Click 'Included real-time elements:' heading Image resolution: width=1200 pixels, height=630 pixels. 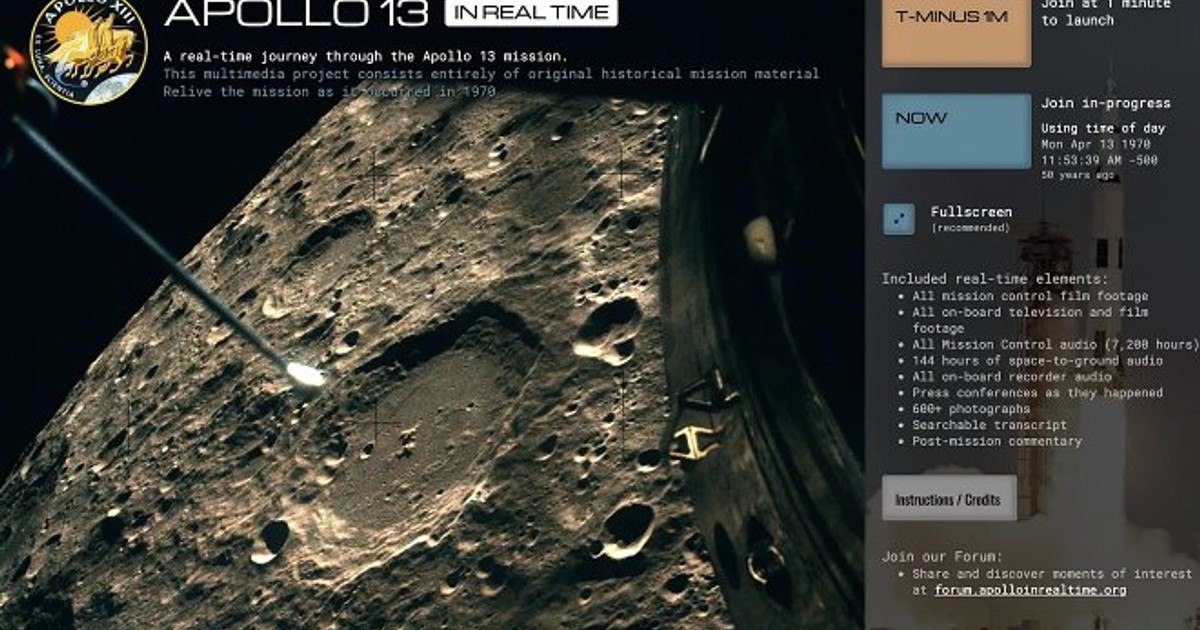tap(995, 279)
